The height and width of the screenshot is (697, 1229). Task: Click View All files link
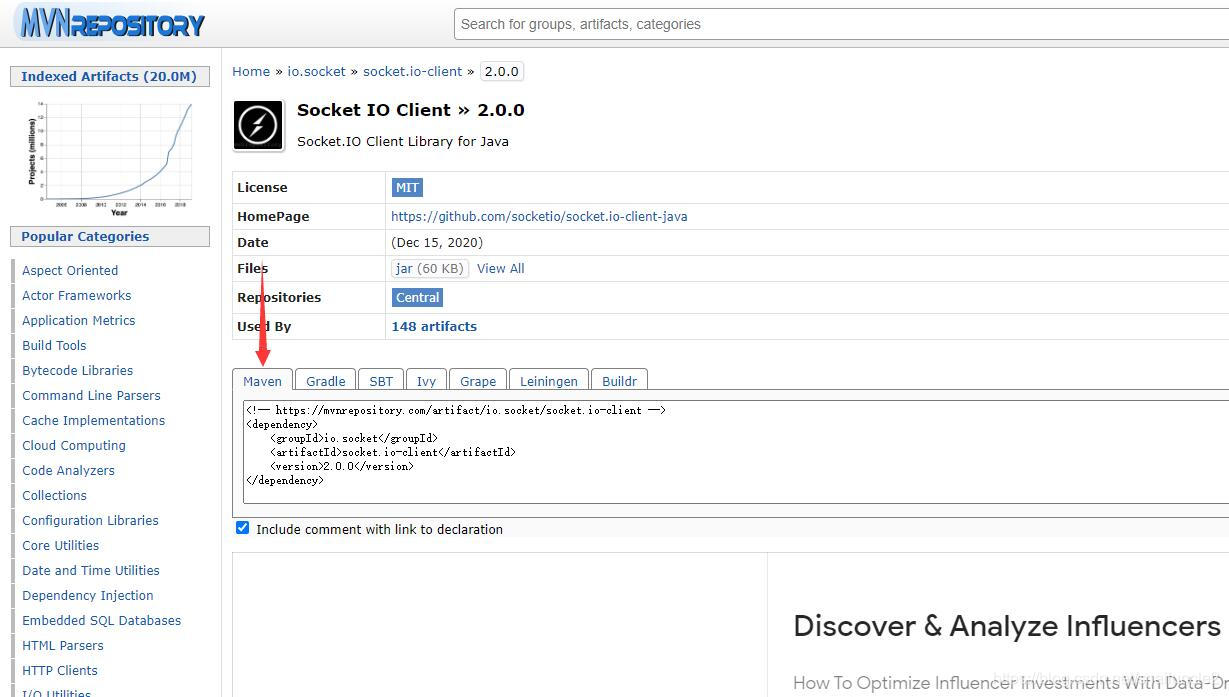(500, 268)
